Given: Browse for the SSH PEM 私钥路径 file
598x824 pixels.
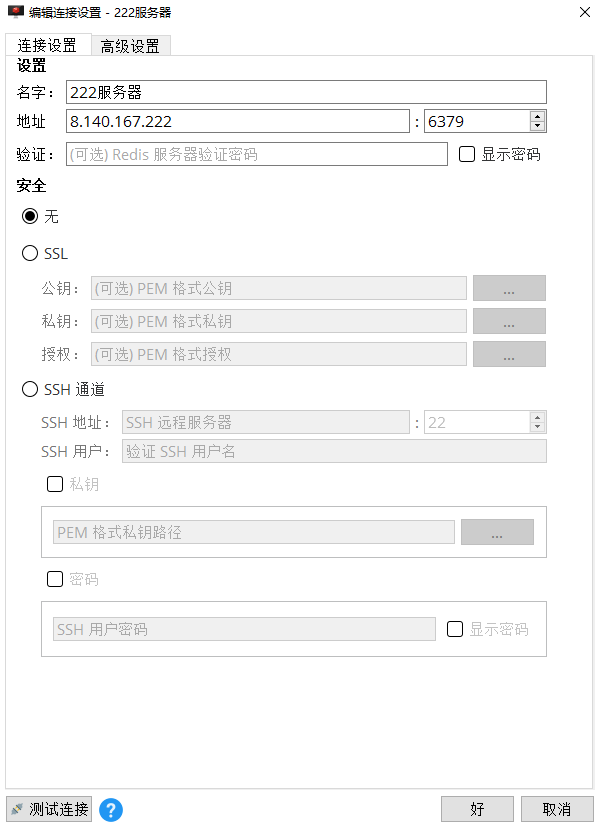Looking at the screenshot, I should pyautogui.click(x=497, y=531).
